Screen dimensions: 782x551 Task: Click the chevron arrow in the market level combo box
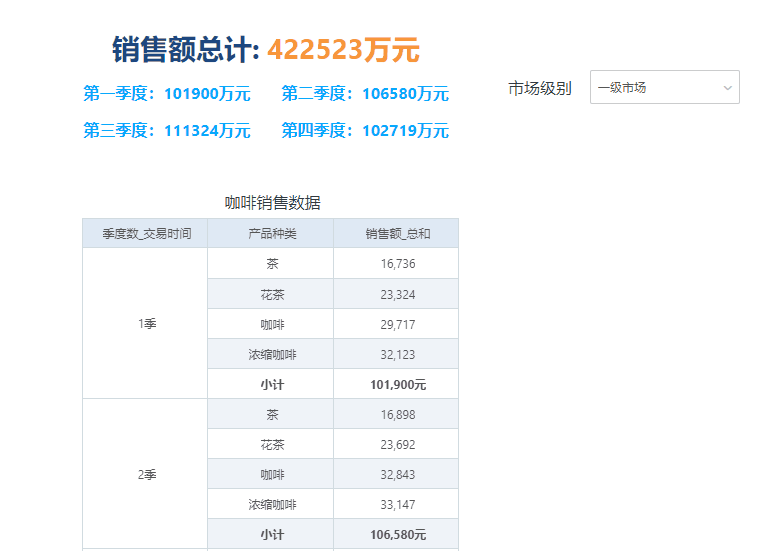727,88
